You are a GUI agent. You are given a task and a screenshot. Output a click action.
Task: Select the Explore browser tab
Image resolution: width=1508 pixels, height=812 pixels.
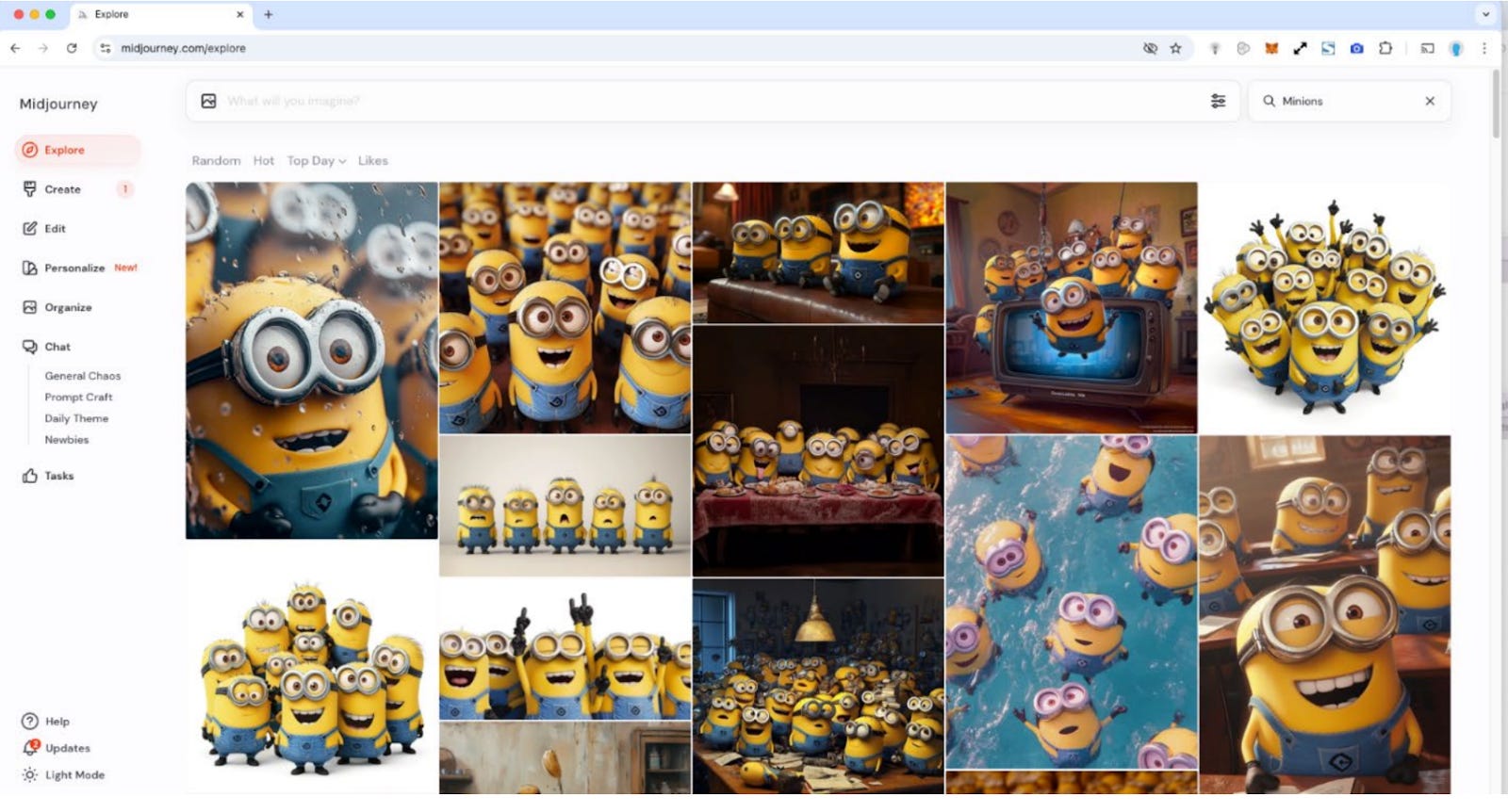click(x=159, y=14)
